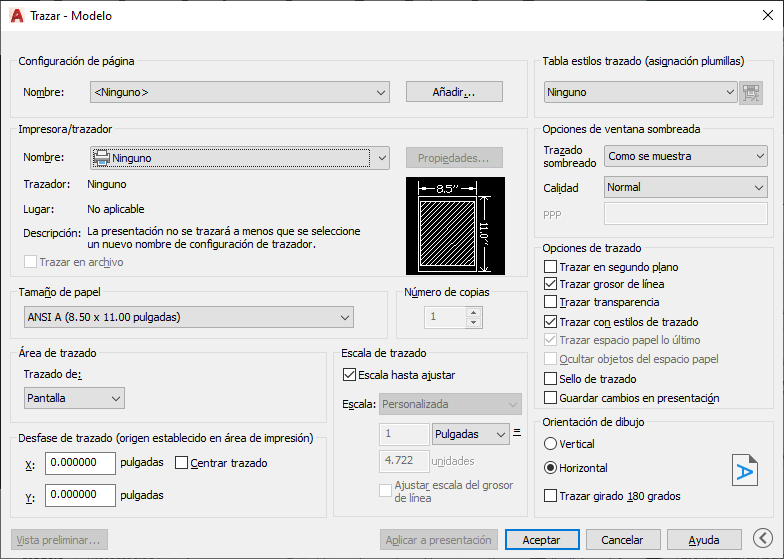Close the Trazar dialog window
784x559 pixels.
point(768,16)
